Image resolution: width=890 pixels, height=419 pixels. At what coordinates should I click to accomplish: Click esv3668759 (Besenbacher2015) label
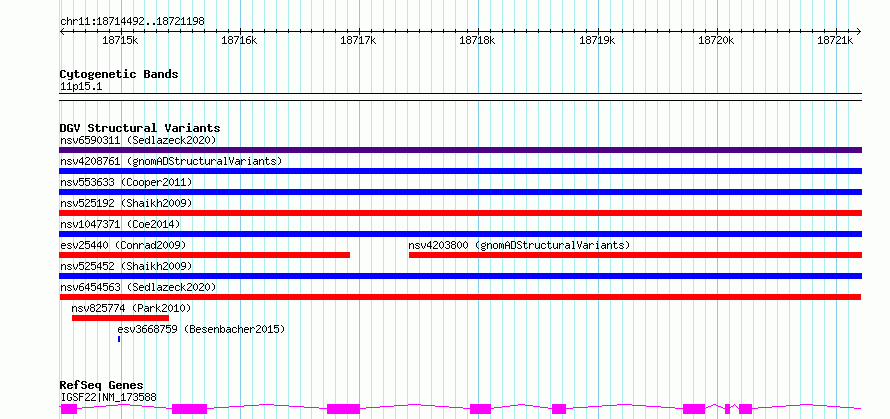(x=201, y=329)
